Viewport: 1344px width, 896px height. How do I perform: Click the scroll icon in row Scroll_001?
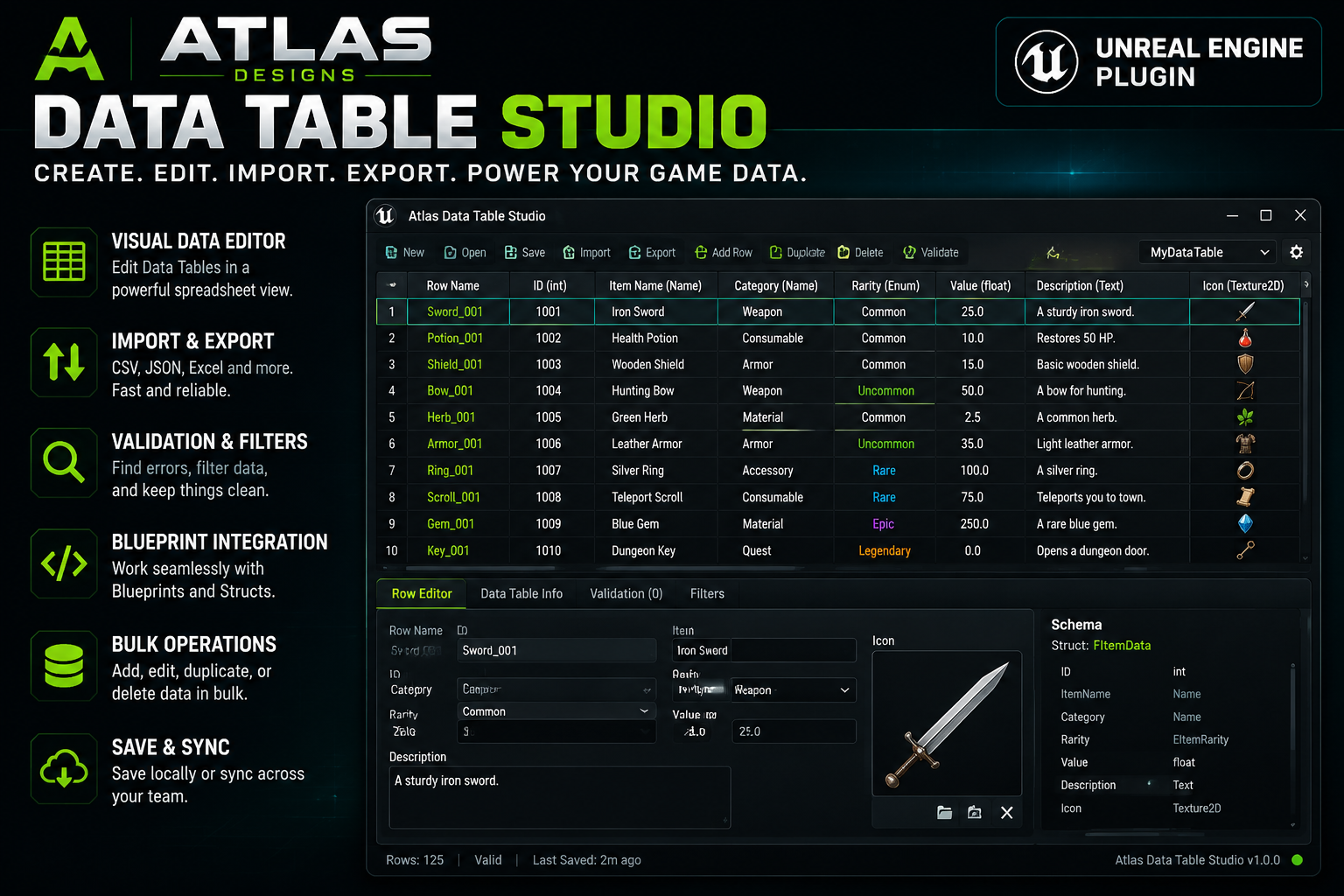click(1245, 497)
